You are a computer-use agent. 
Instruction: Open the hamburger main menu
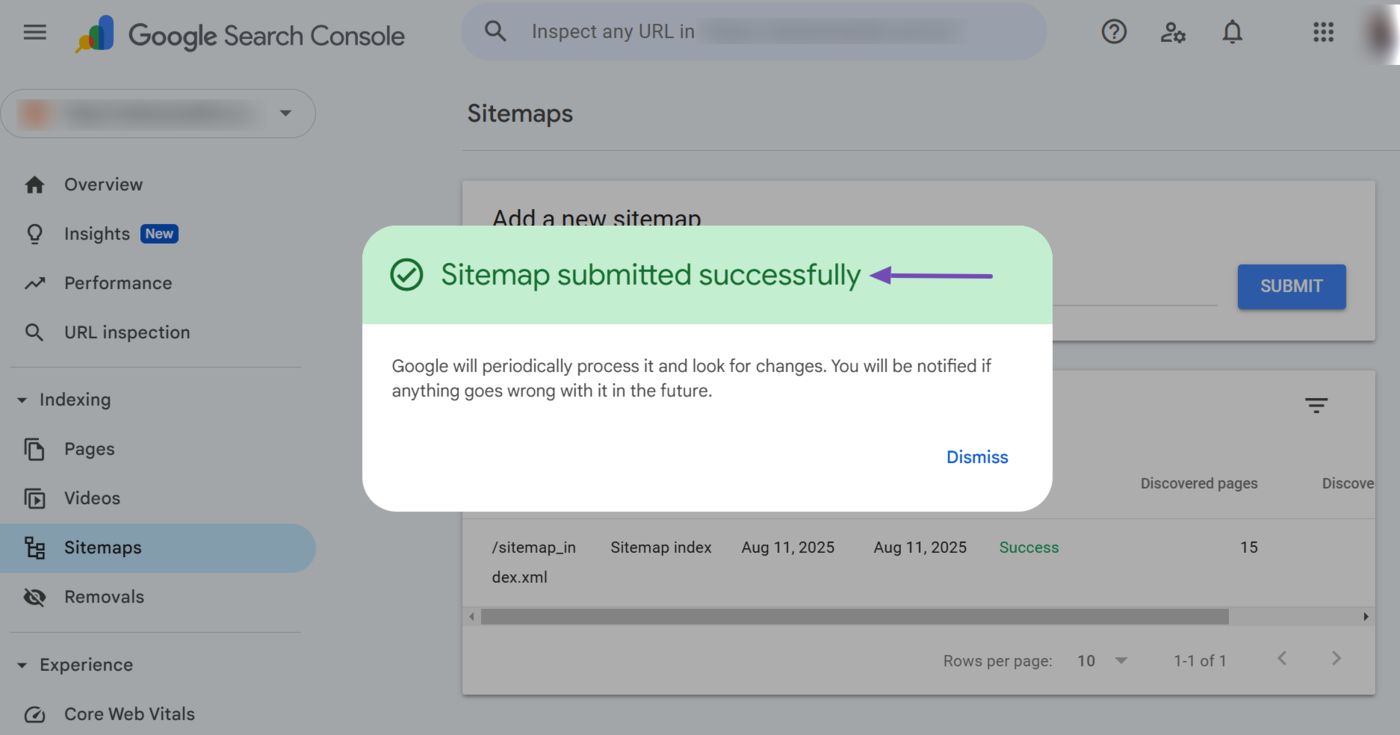(x=35, y=32)
